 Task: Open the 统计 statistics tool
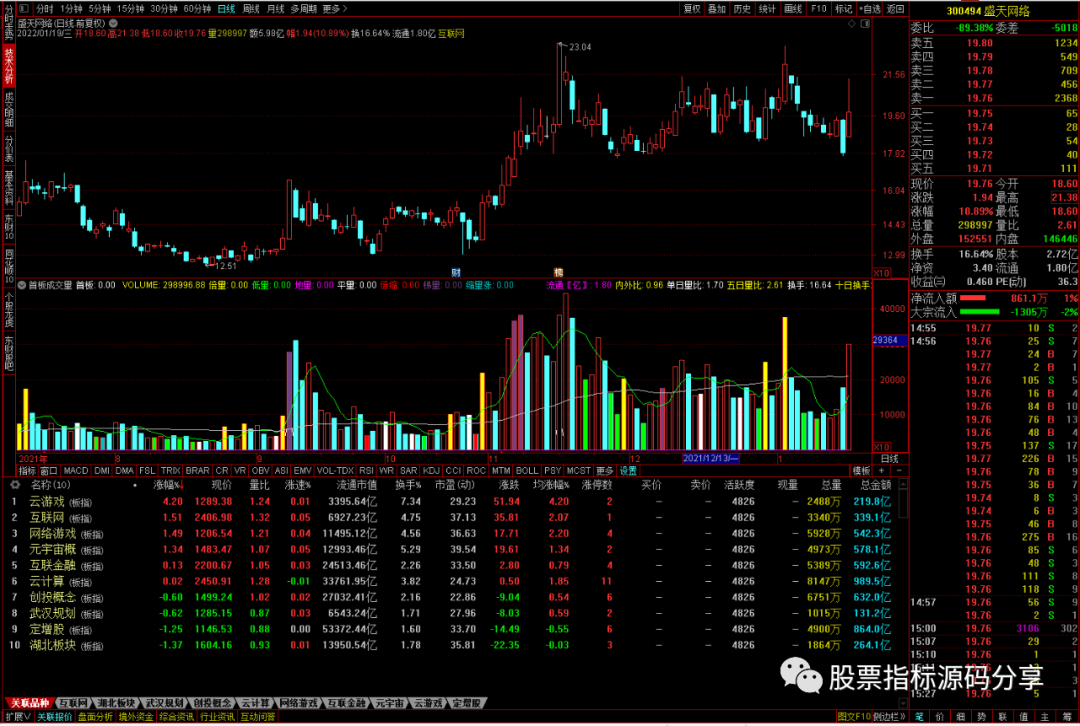(x=768, y=8)
